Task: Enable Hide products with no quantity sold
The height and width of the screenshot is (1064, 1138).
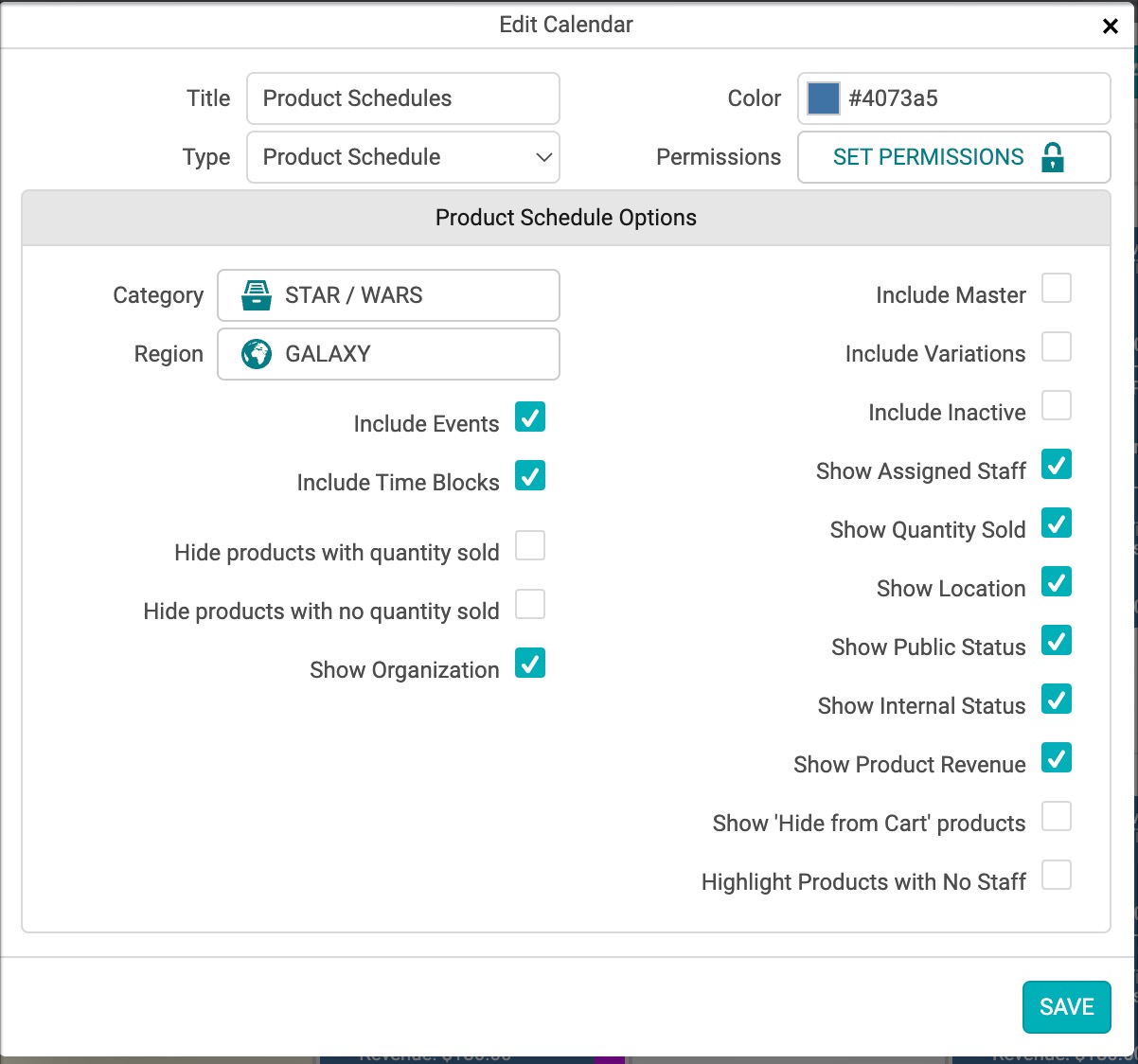Action: pos(530,604)
